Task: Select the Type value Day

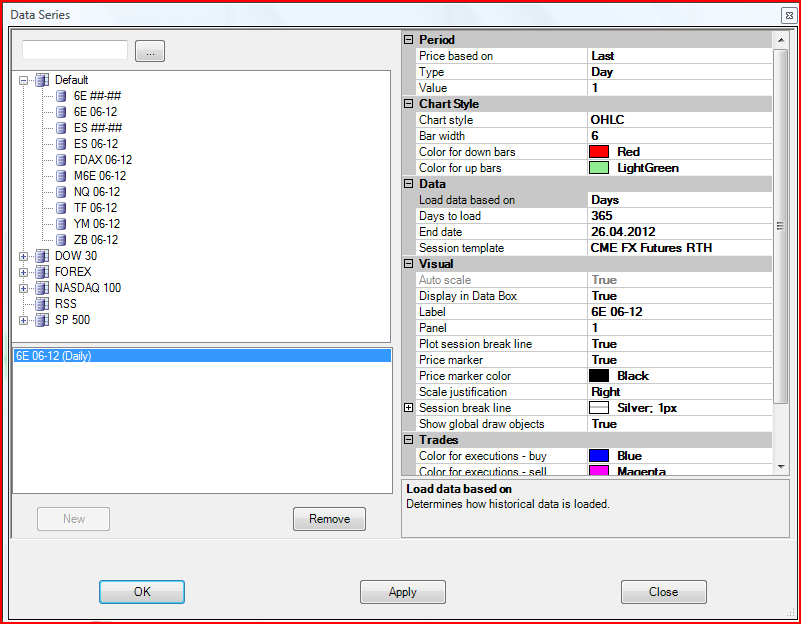Action: [680, 72]
